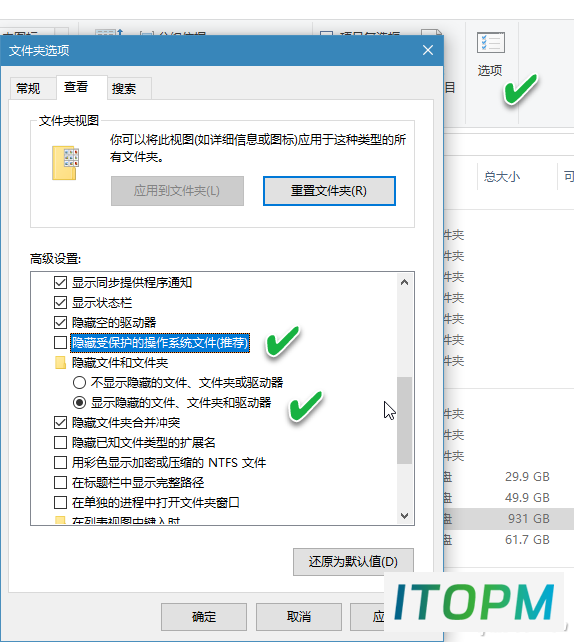The width and height of the screenshot is (574, 642).
Task: Click the 隐藏文件和文件夹 folder icon
Action: pos(61,362)
